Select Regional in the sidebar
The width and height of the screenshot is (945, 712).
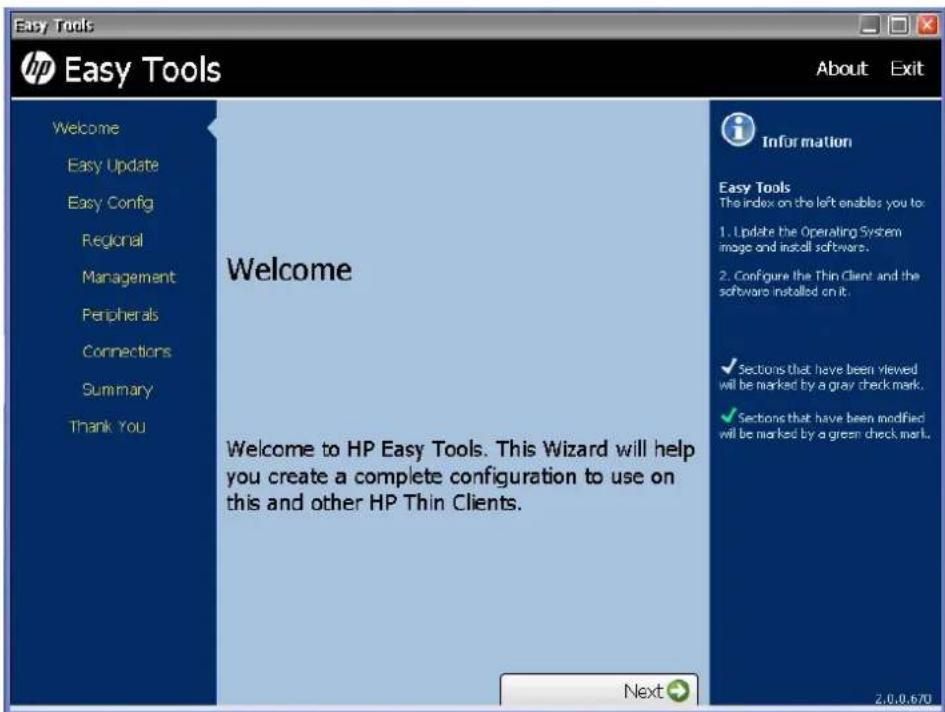pyautogui.click(x=113, y=240)
